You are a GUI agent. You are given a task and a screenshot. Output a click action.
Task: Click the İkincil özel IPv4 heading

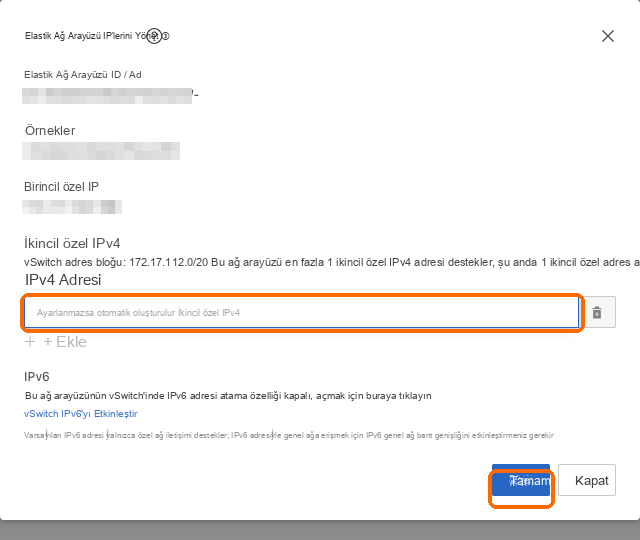pyautogui.click(x=72, y=243)
